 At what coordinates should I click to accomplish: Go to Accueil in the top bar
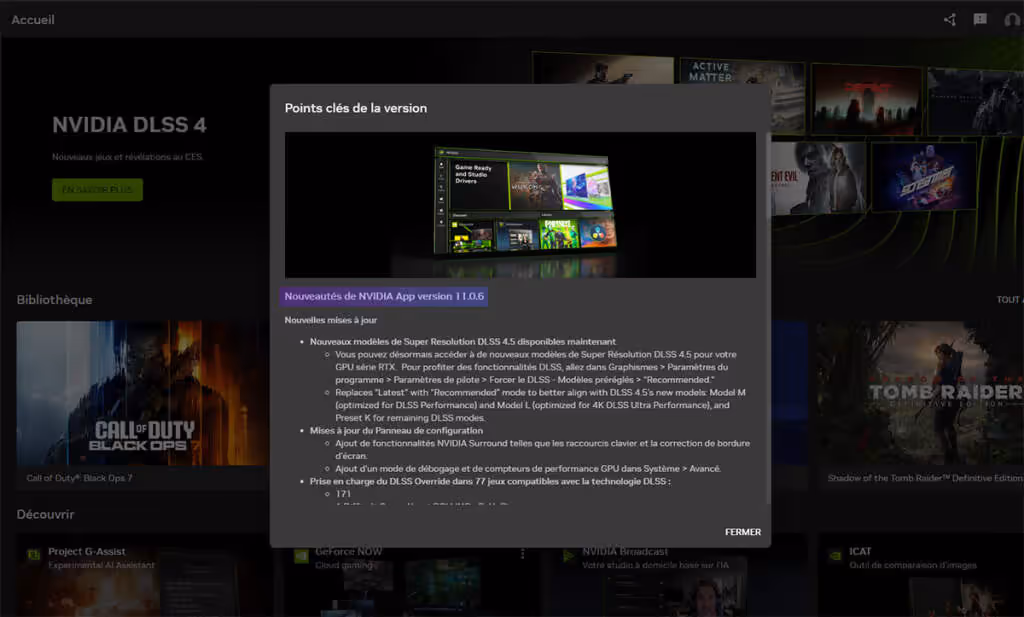click(x=34, y=19)
